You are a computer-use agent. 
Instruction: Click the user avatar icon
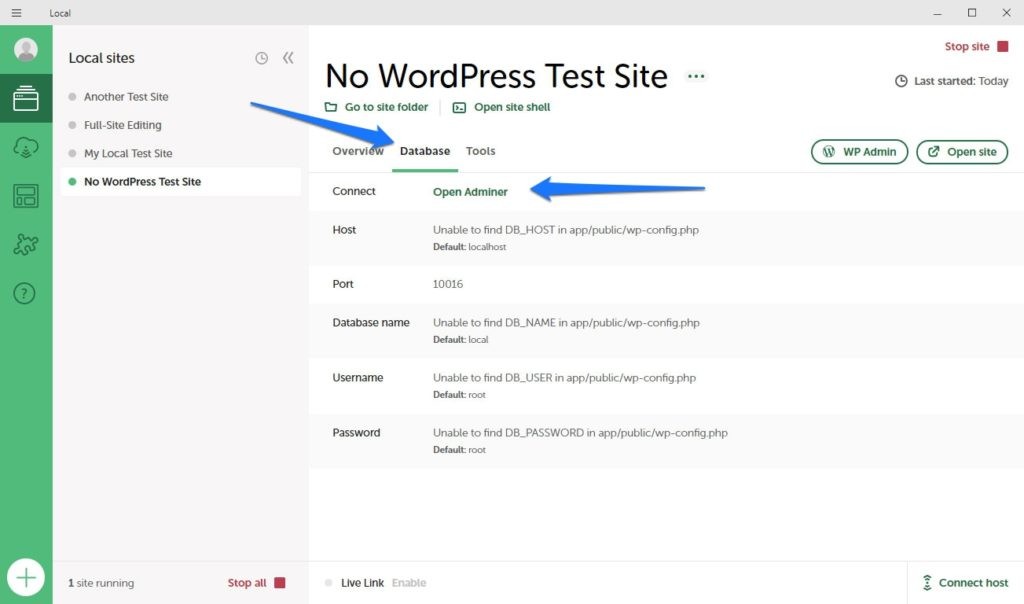click(x=26, y=50)
